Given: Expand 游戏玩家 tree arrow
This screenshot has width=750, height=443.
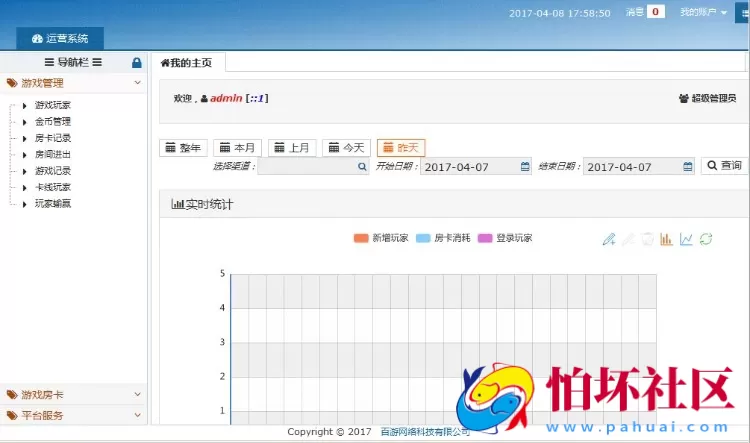Looking at the screenshot, I should tap(24, 106).
